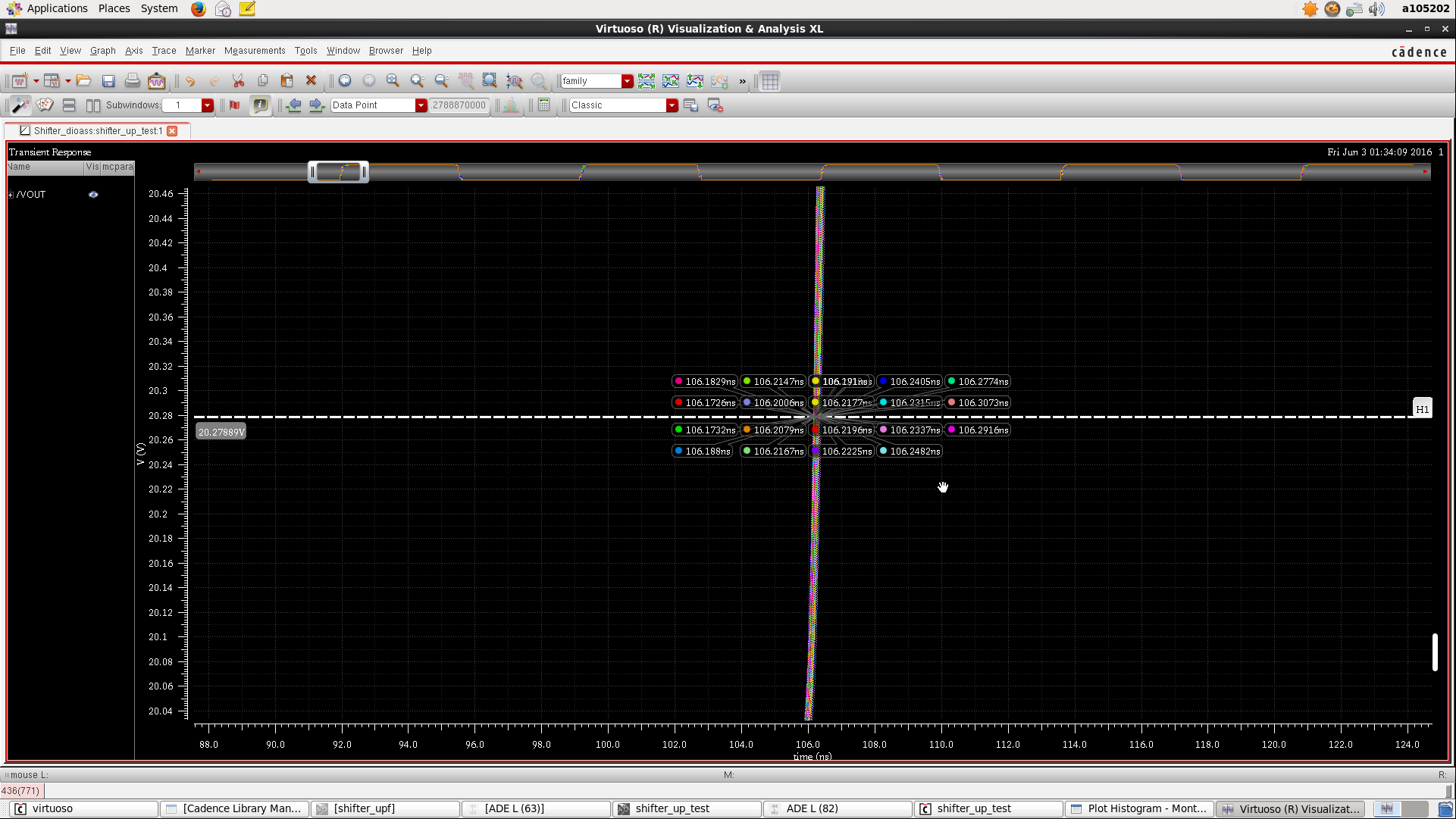Toggle the grid display button
This screenshot has width=1456, height=819.
770,81
